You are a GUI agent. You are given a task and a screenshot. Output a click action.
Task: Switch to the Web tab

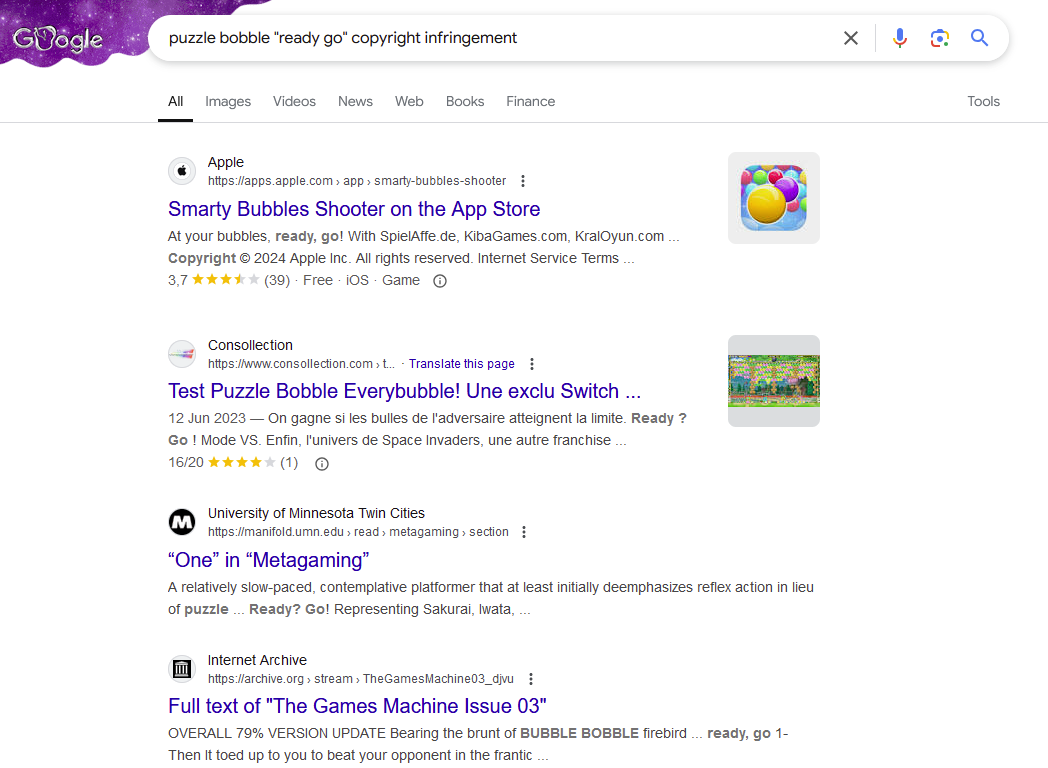click(x=409, y=102)
